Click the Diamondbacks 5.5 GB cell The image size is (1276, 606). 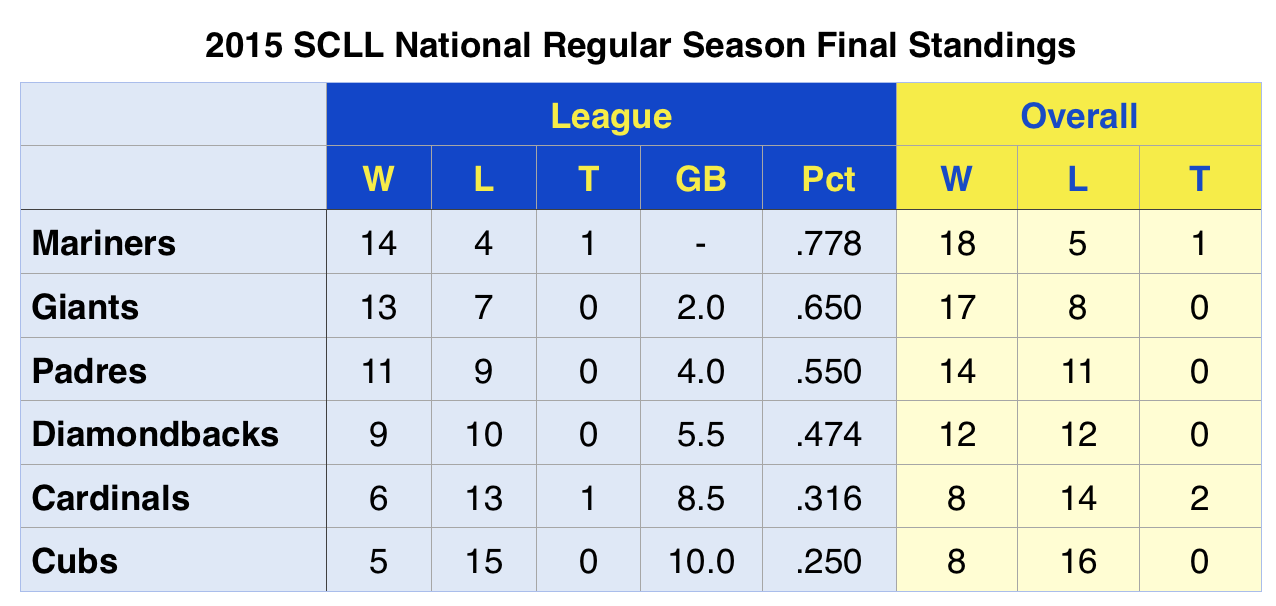[x=700, y=434]
